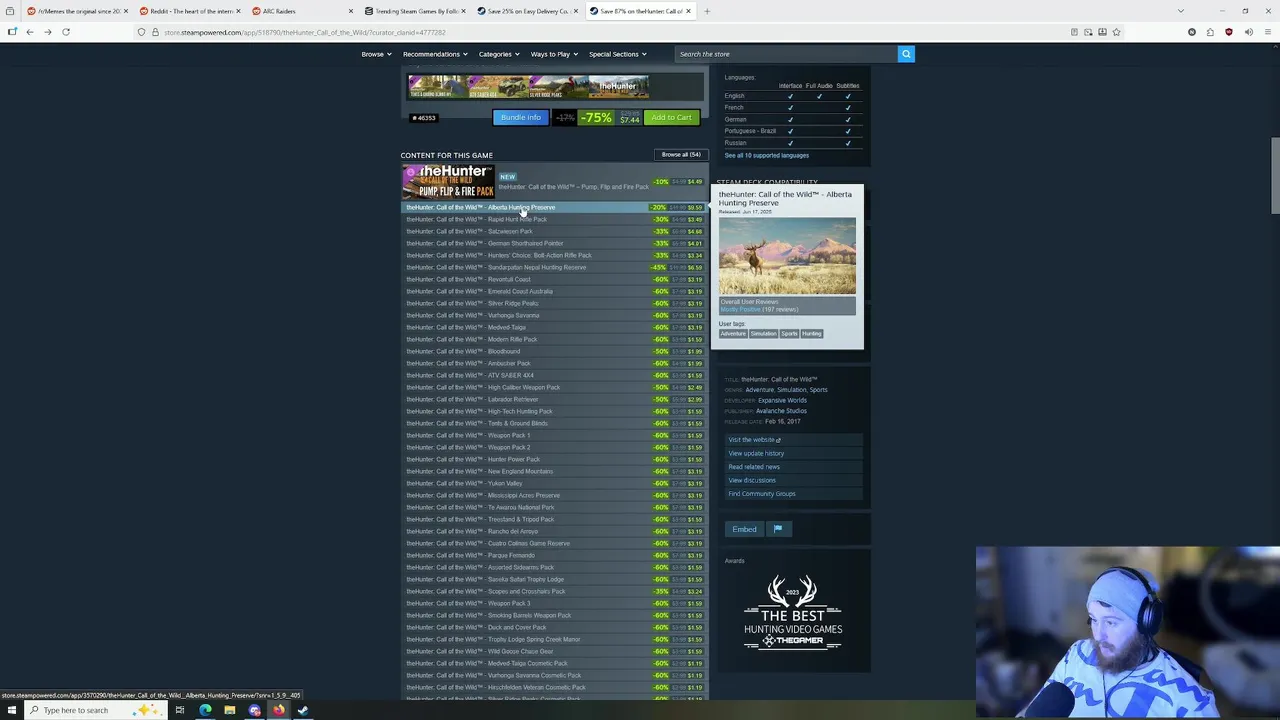Open the Alberta Hunting Preserve DLC row
The image size is (1280, 720).
(554, 207)
